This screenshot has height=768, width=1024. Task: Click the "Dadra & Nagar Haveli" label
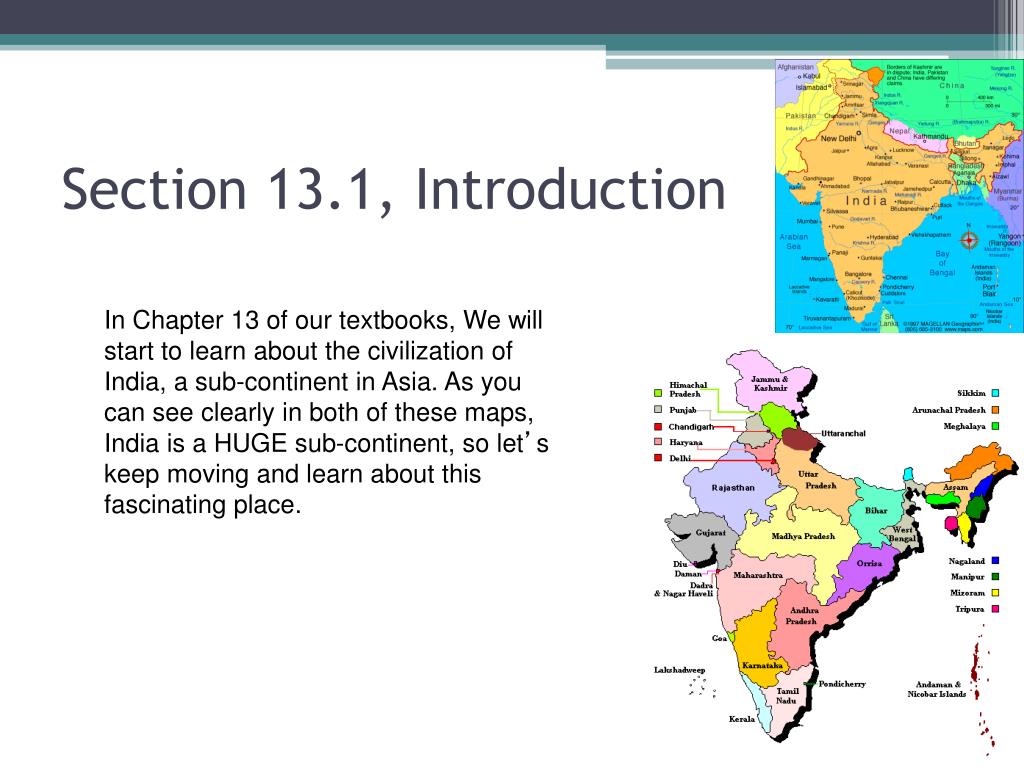pyautogui.click(x=684, y=590)
